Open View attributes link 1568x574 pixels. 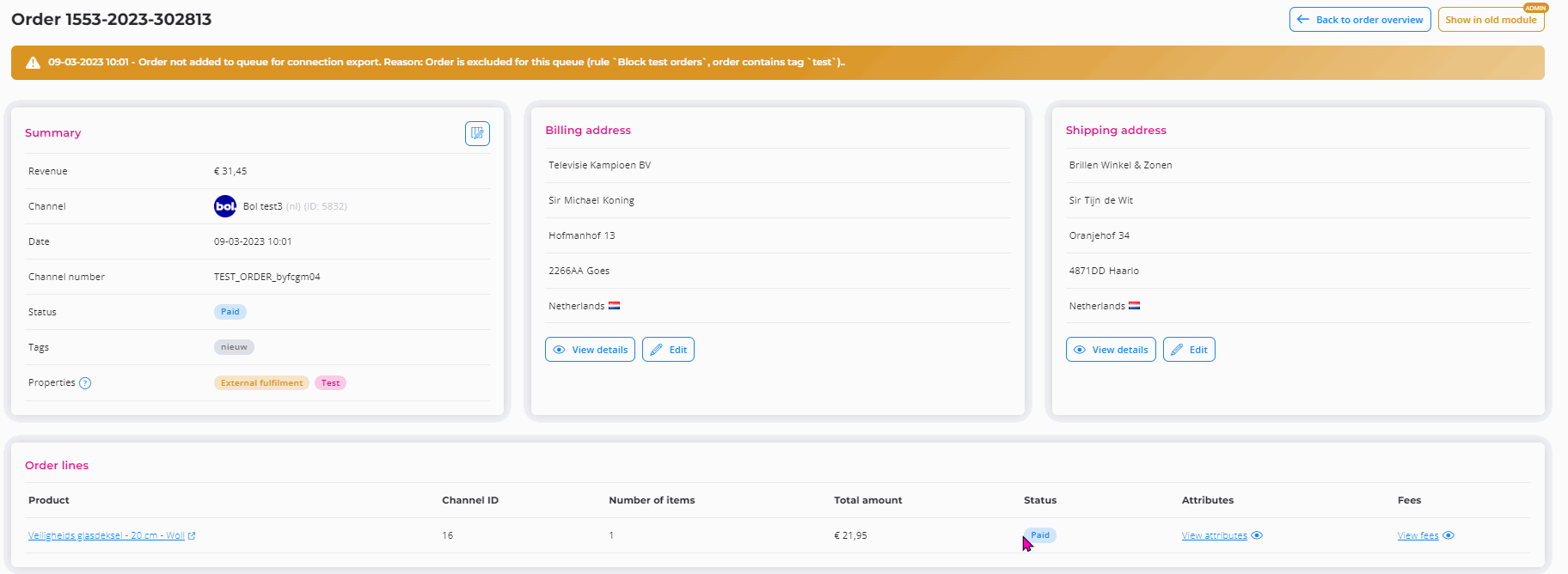1214,535
